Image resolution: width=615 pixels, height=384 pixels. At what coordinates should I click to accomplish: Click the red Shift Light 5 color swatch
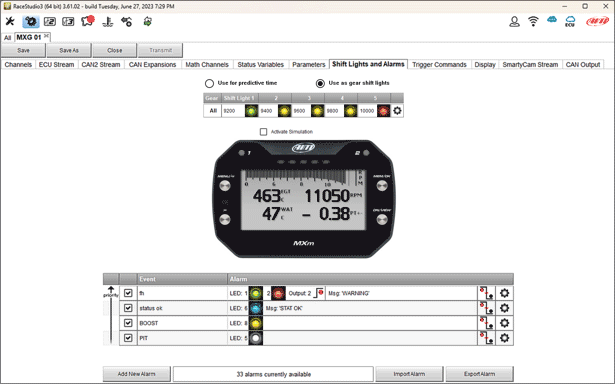(x=383, y=111)
